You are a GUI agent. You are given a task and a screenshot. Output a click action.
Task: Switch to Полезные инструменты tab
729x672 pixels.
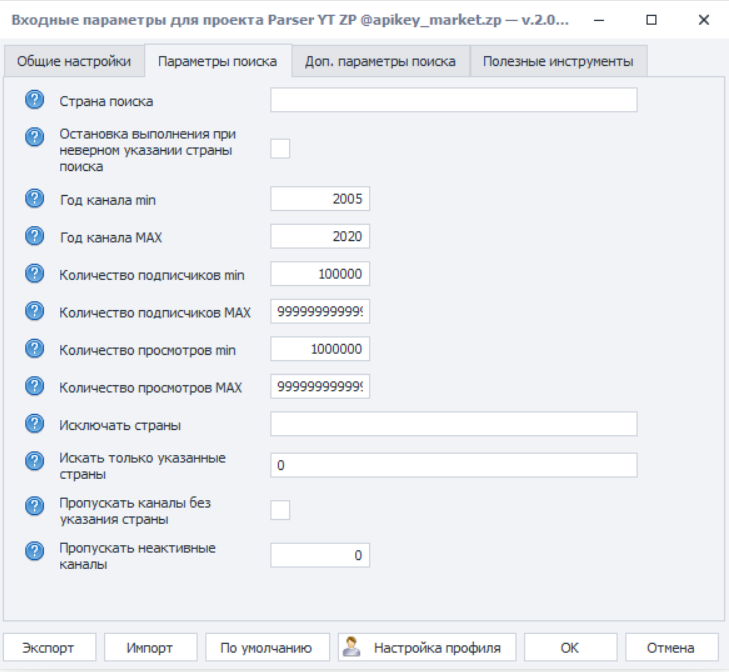point(558,61)
